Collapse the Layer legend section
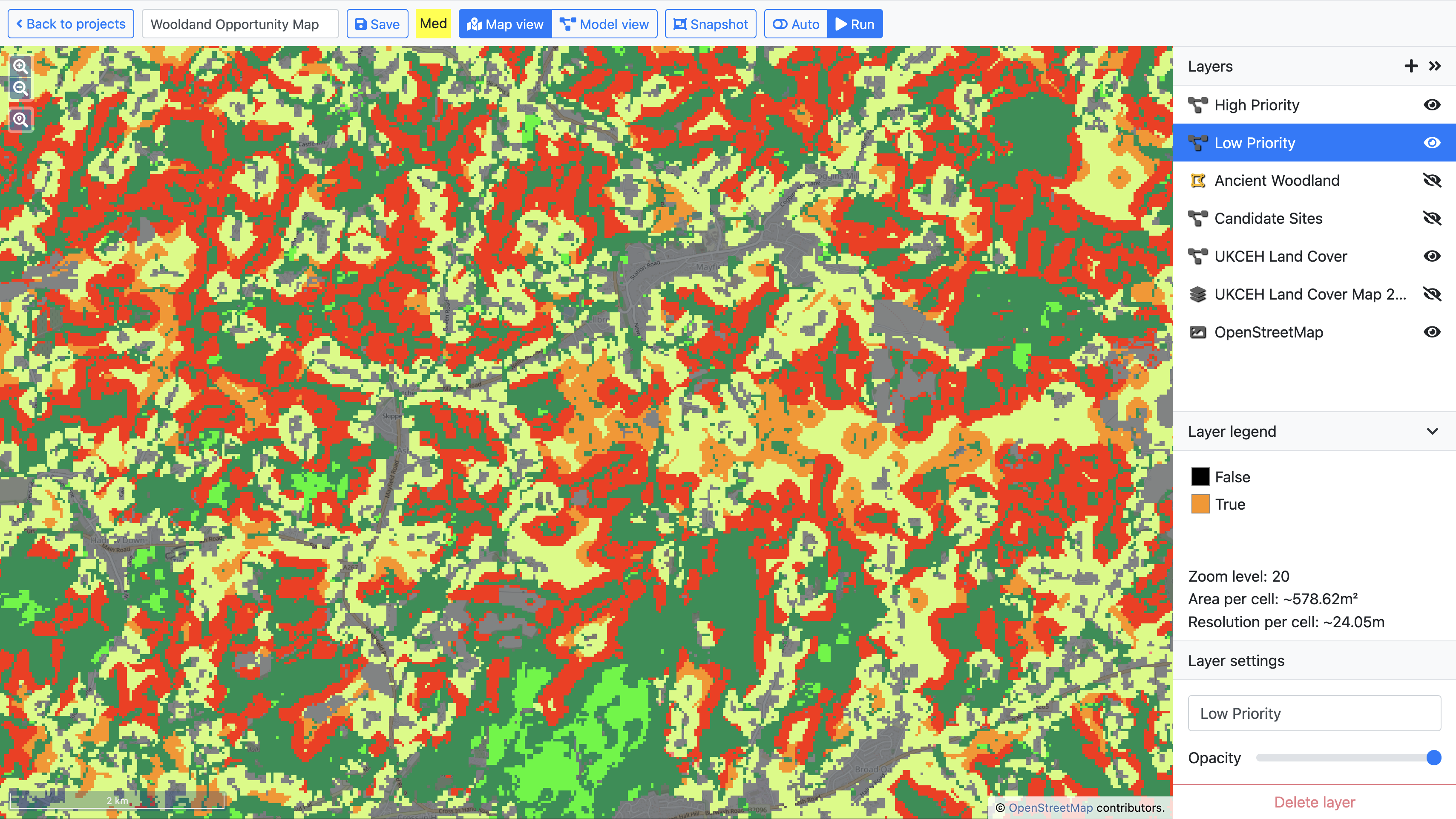The width and height of the screenshot is (1456, 819). point(1432,432)
